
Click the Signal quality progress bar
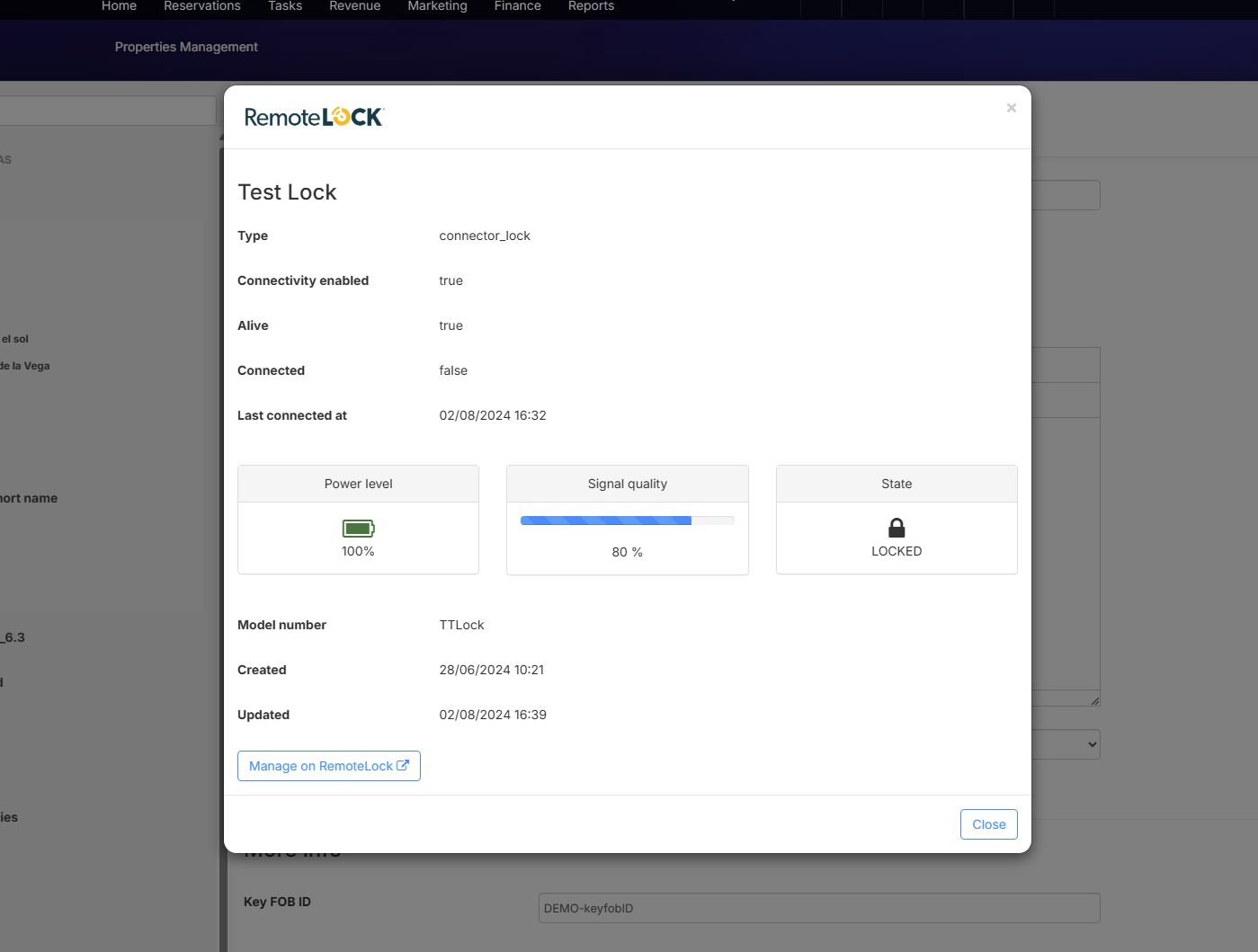[627, 520]
